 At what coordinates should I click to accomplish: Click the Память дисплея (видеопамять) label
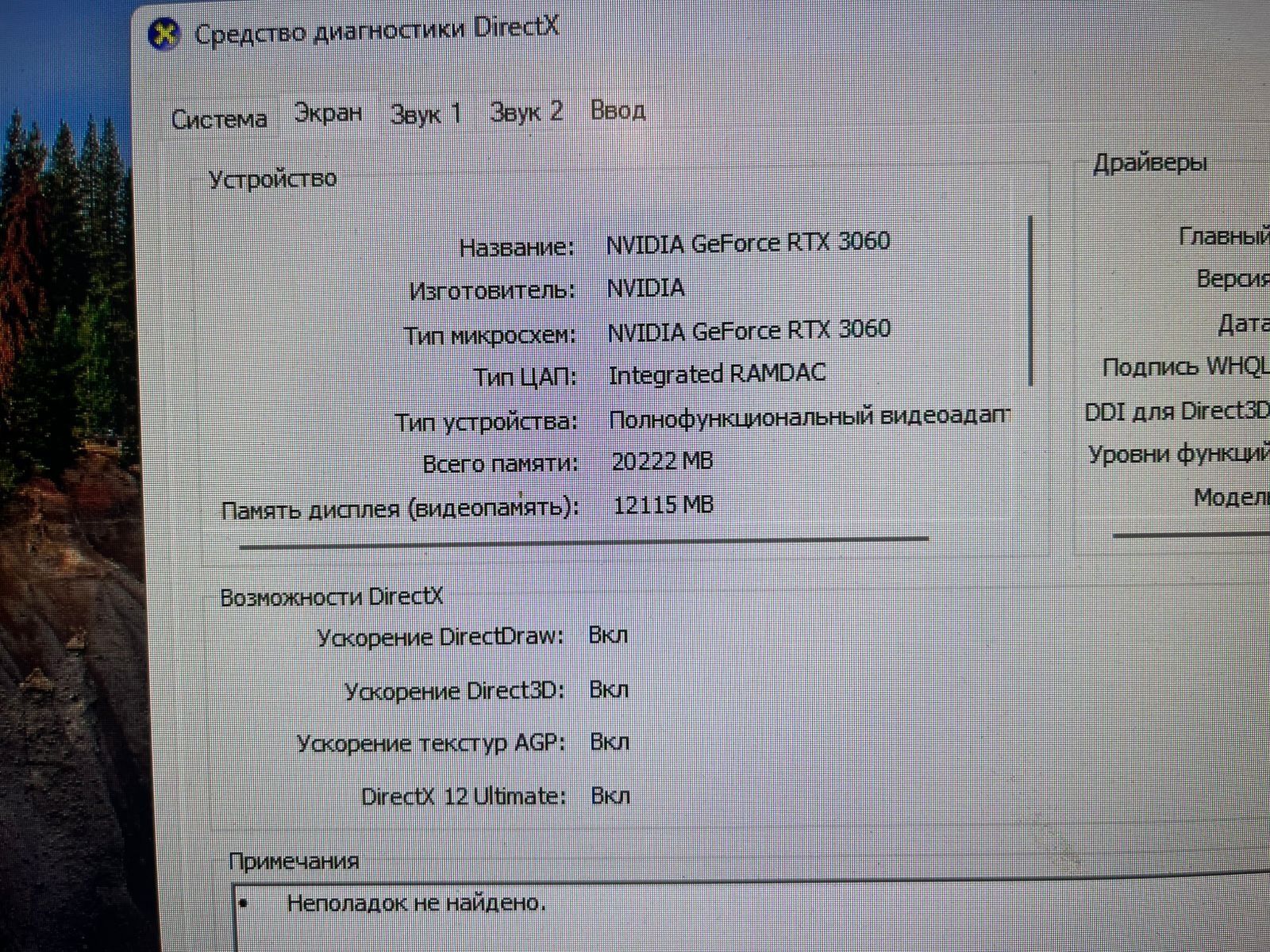coord(400,509)
